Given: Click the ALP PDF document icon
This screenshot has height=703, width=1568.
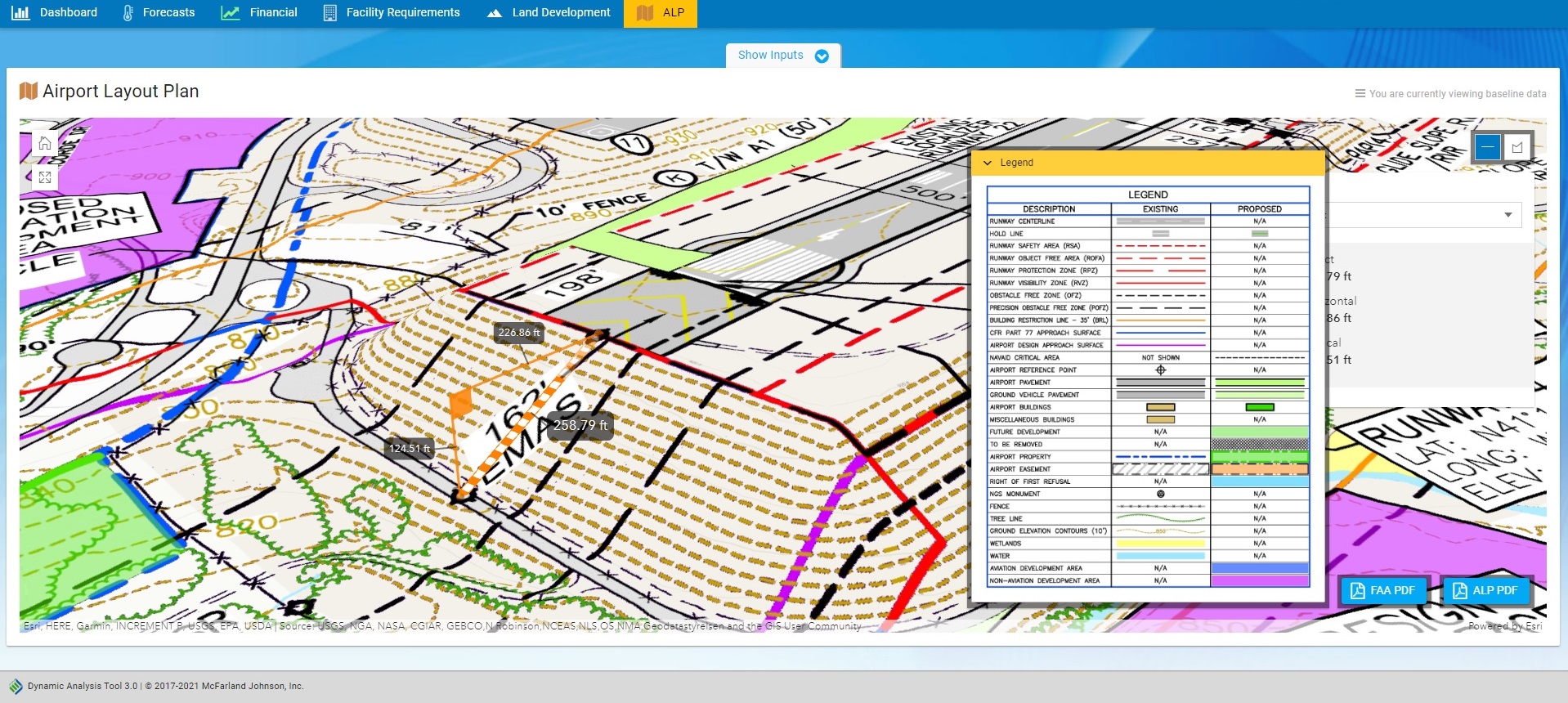Looking at the screenshot, I should pos(1460,590).
